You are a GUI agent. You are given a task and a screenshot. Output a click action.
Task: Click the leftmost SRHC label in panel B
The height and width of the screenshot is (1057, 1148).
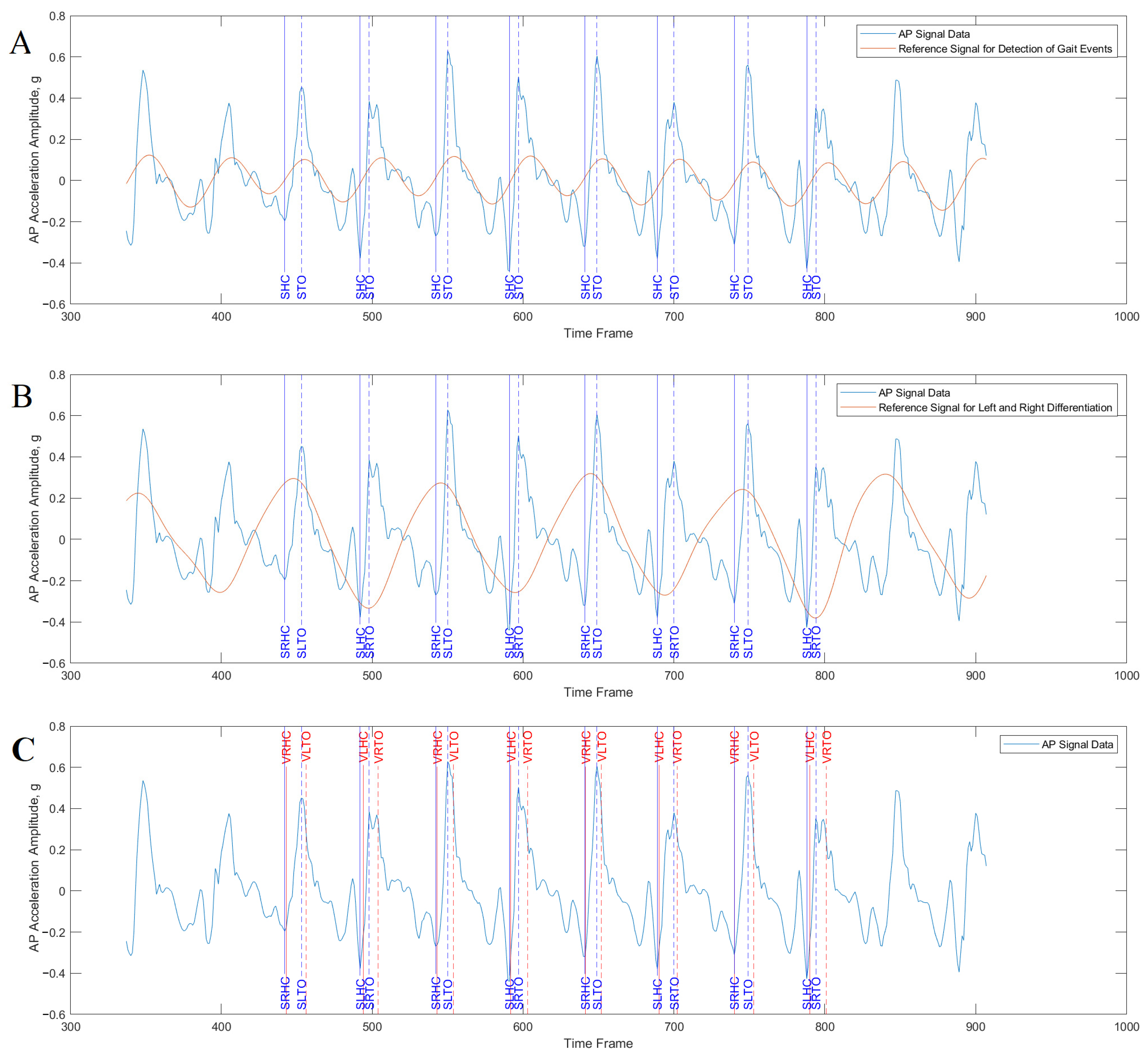coord(286,642)
